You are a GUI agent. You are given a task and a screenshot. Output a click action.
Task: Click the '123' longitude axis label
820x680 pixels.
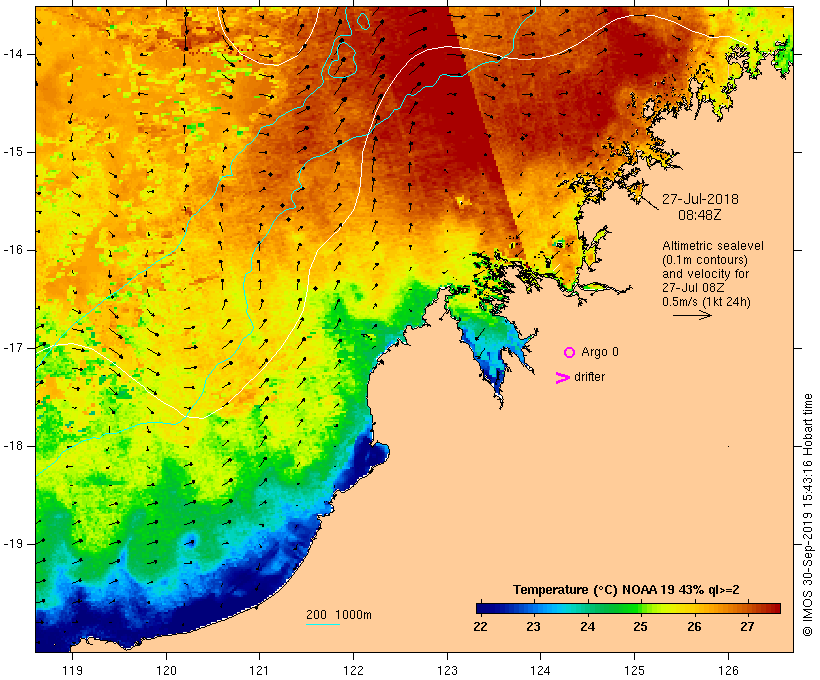(447, 671)
